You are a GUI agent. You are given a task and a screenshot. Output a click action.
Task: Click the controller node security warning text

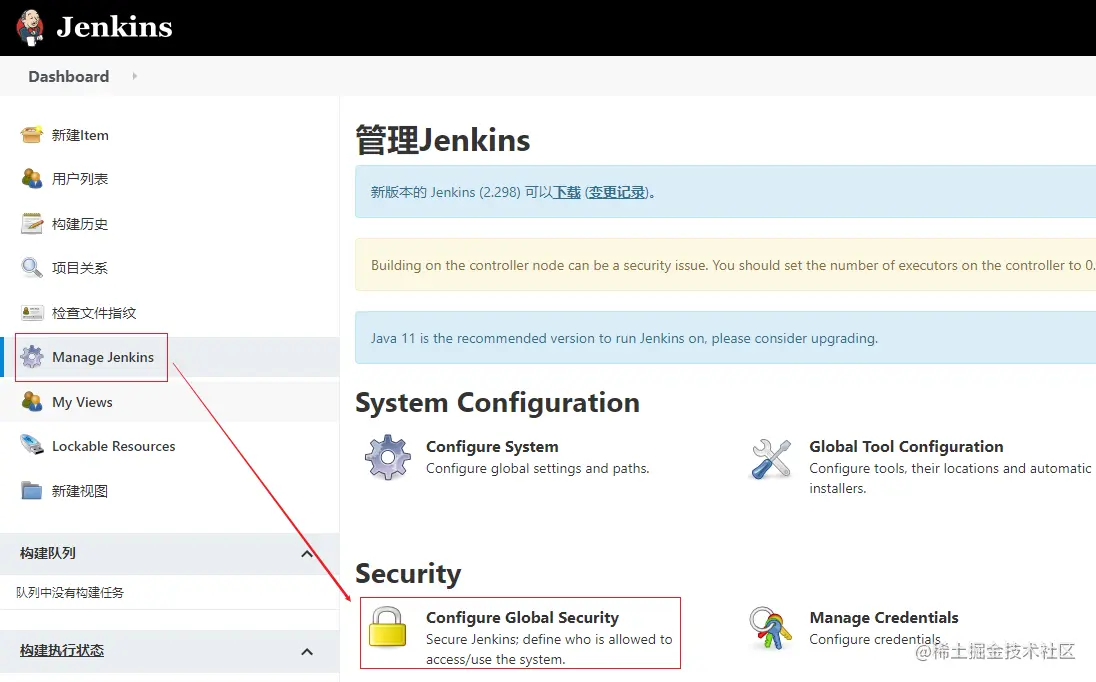coord(733,266)
